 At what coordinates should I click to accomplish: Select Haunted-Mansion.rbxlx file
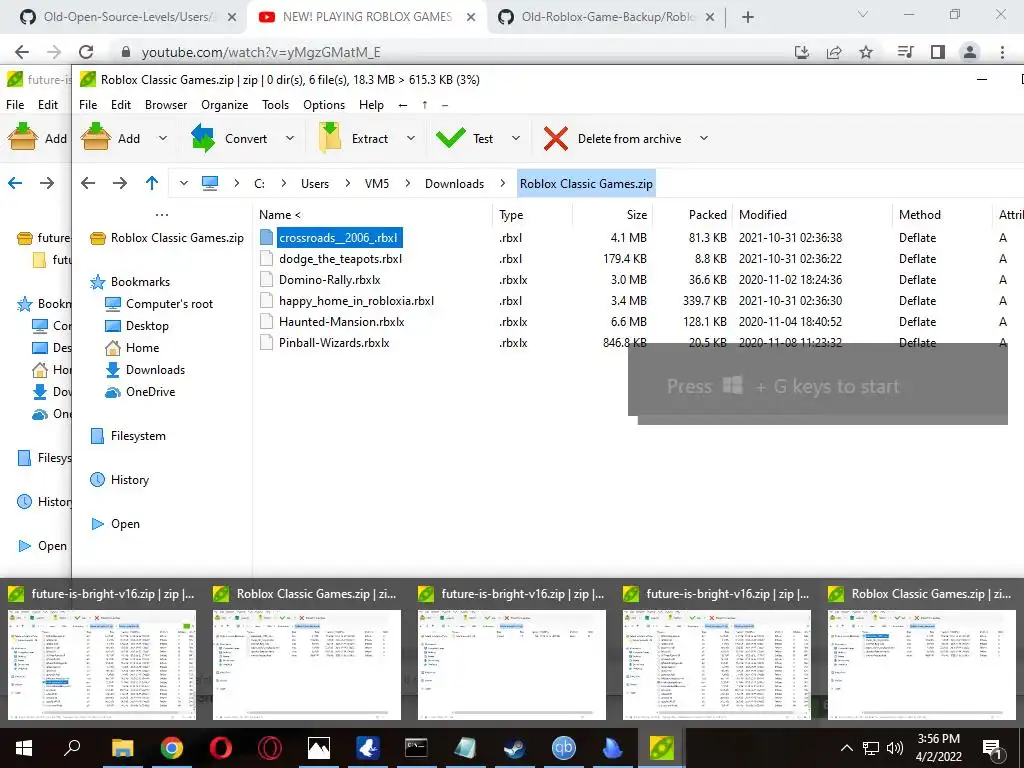point(342,321)
